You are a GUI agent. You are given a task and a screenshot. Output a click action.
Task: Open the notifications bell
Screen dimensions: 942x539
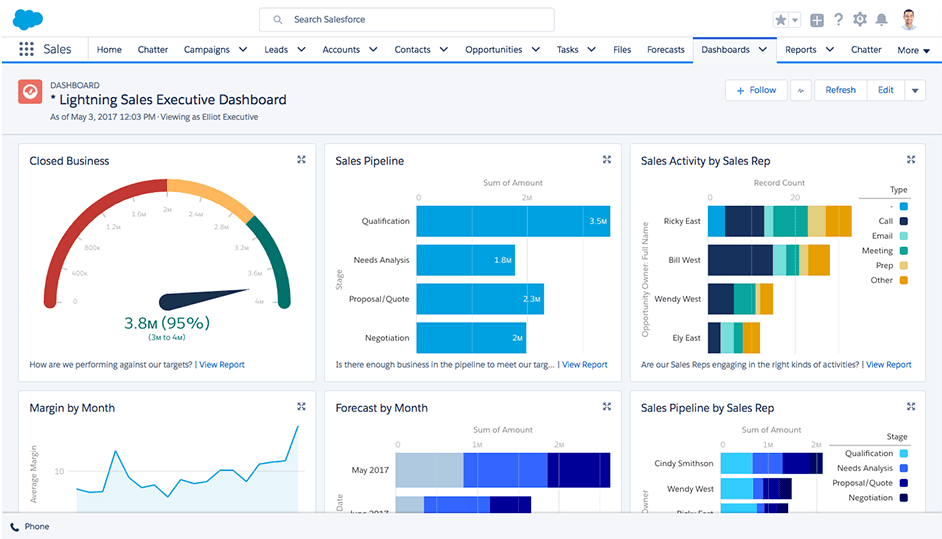pos(881,20)
